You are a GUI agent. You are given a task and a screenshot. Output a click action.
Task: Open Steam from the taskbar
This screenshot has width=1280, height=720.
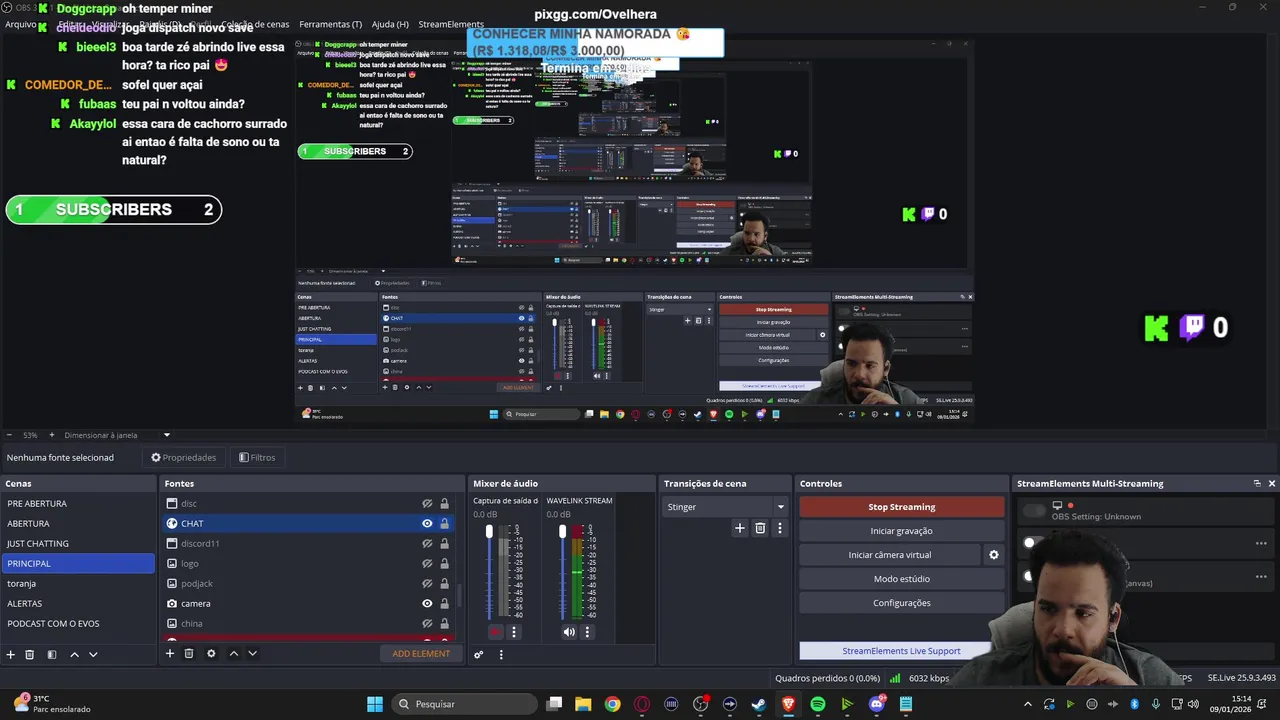(x=759, y=704)
